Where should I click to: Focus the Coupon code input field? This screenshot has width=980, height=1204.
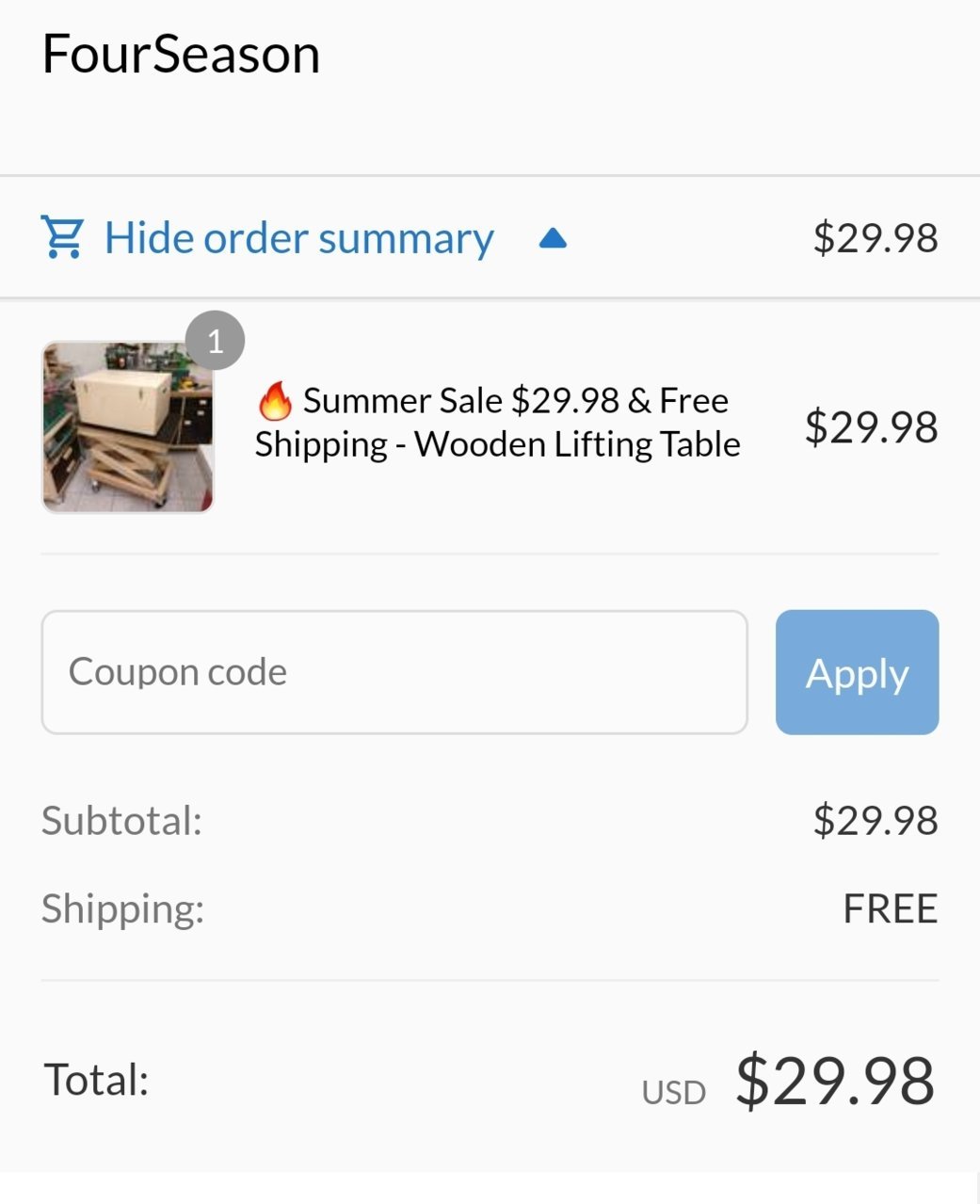tap(394, 672)
